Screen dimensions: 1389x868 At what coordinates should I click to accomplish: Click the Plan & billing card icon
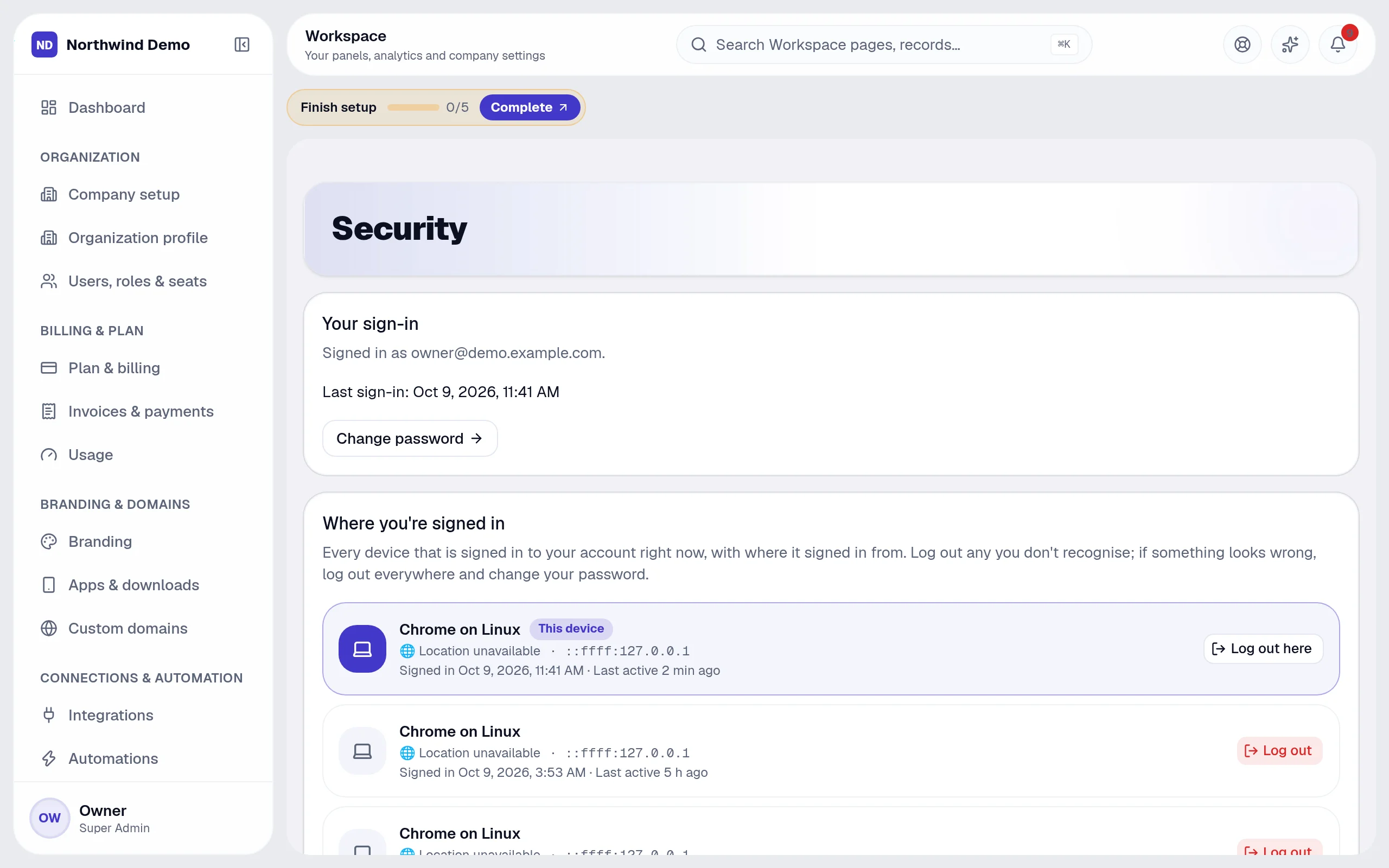point(49,367)
